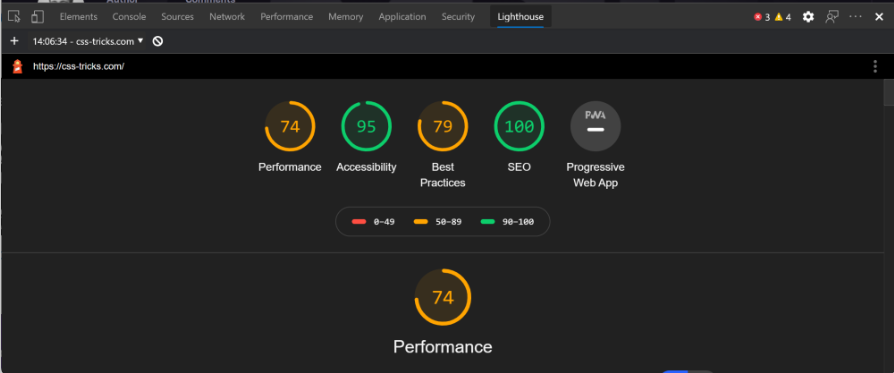Open the Sources tab
The height and width of the screenshot is (373, 894).
point(177,17)
